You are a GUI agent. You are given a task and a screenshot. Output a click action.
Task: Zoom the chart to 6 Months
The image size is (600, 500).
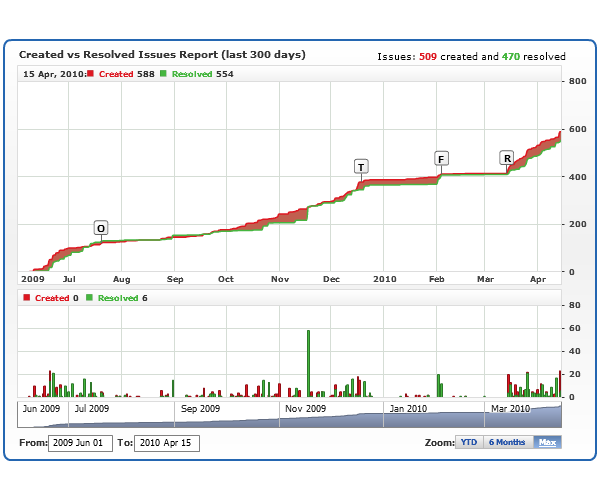(x=506, y=442)
